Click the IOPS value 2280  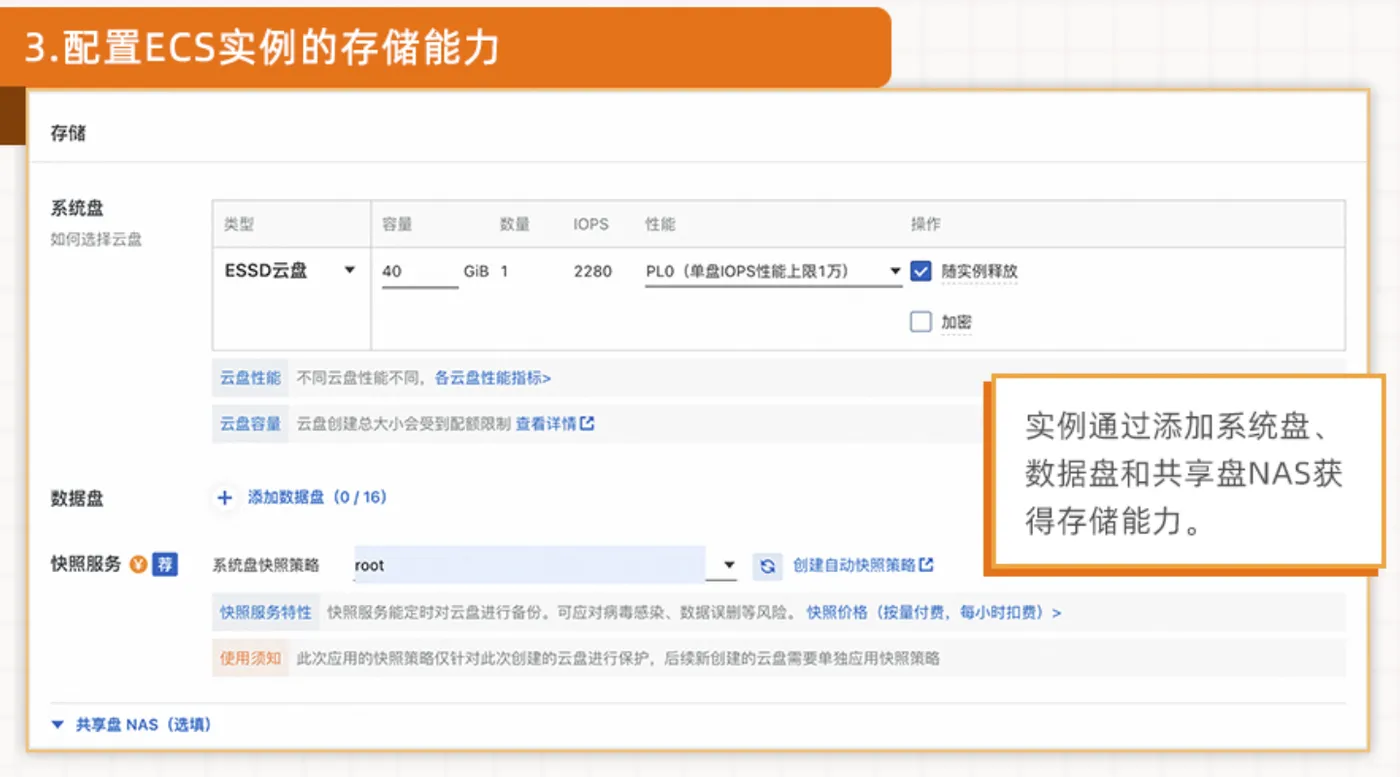click(593, 271)
